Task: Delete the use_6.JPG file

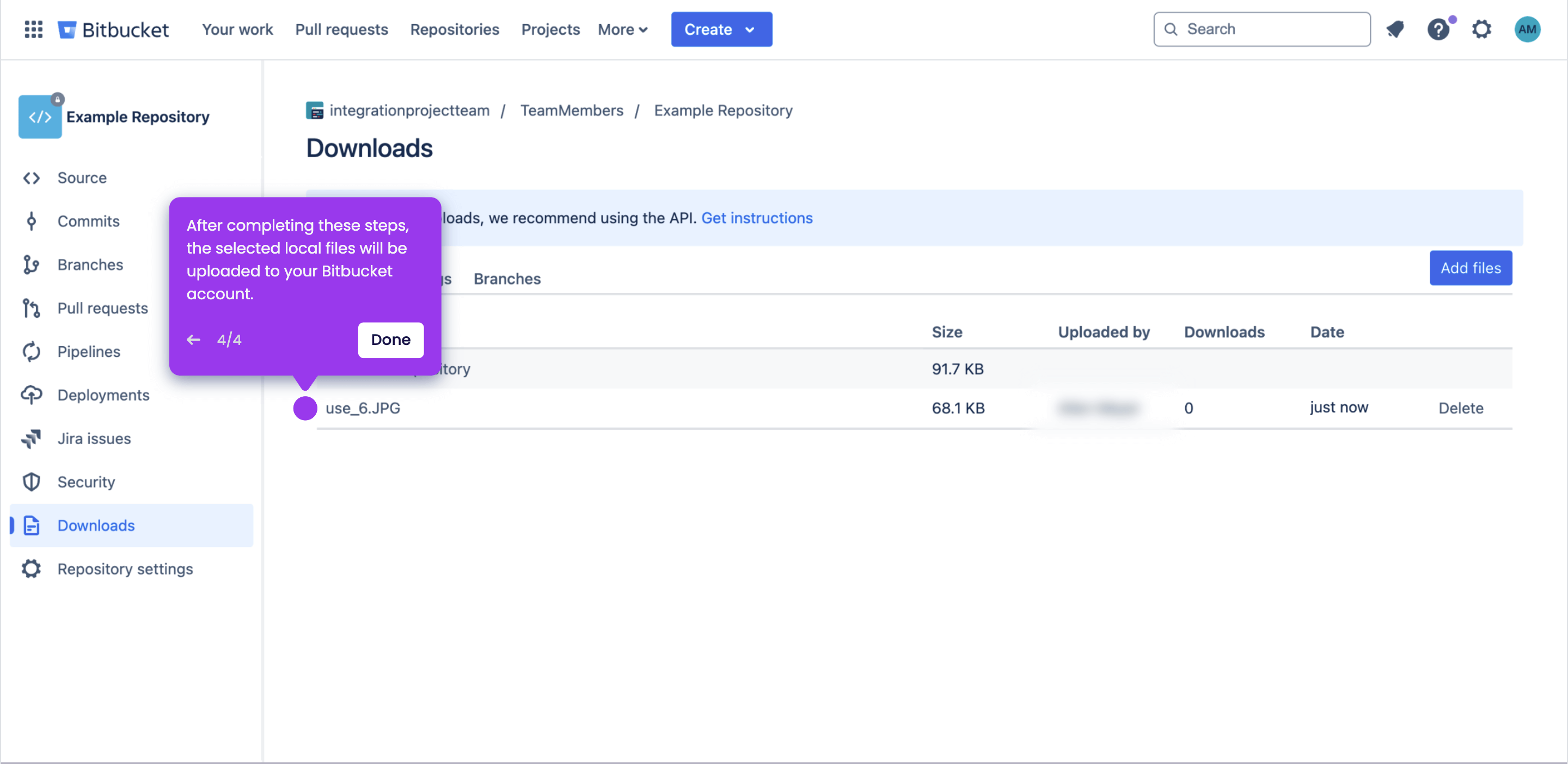Action: coord(1461,408)
